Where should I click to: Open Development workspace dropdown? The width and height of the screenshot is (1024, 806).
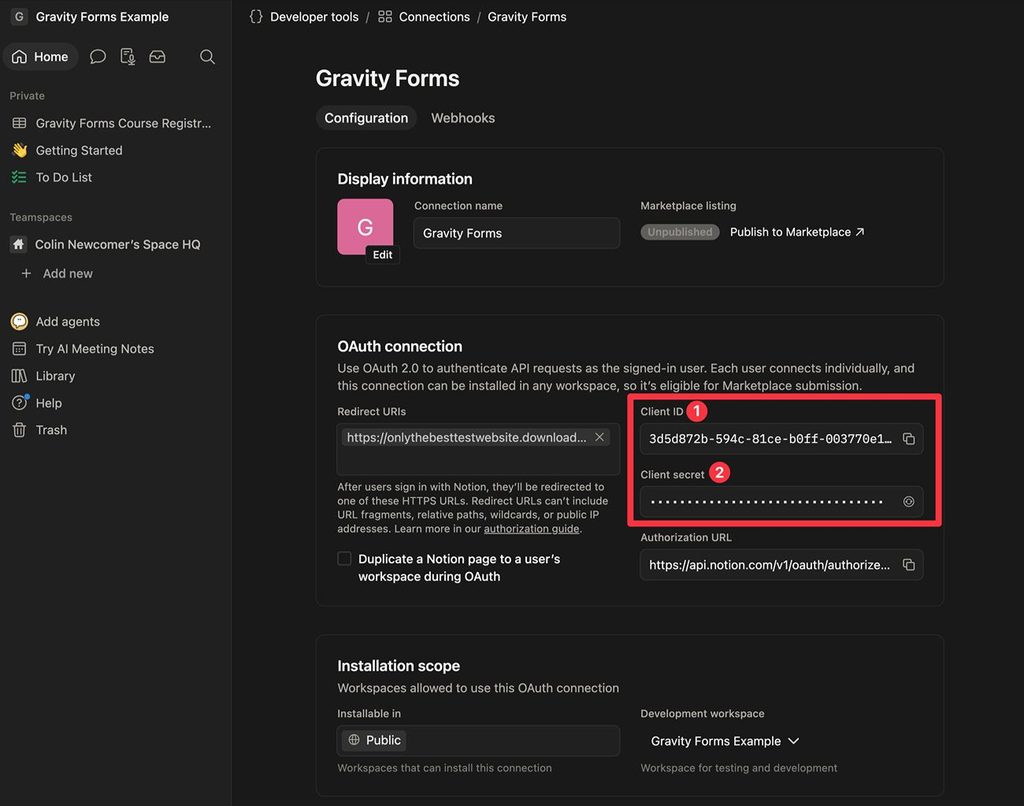coord(725,741)
